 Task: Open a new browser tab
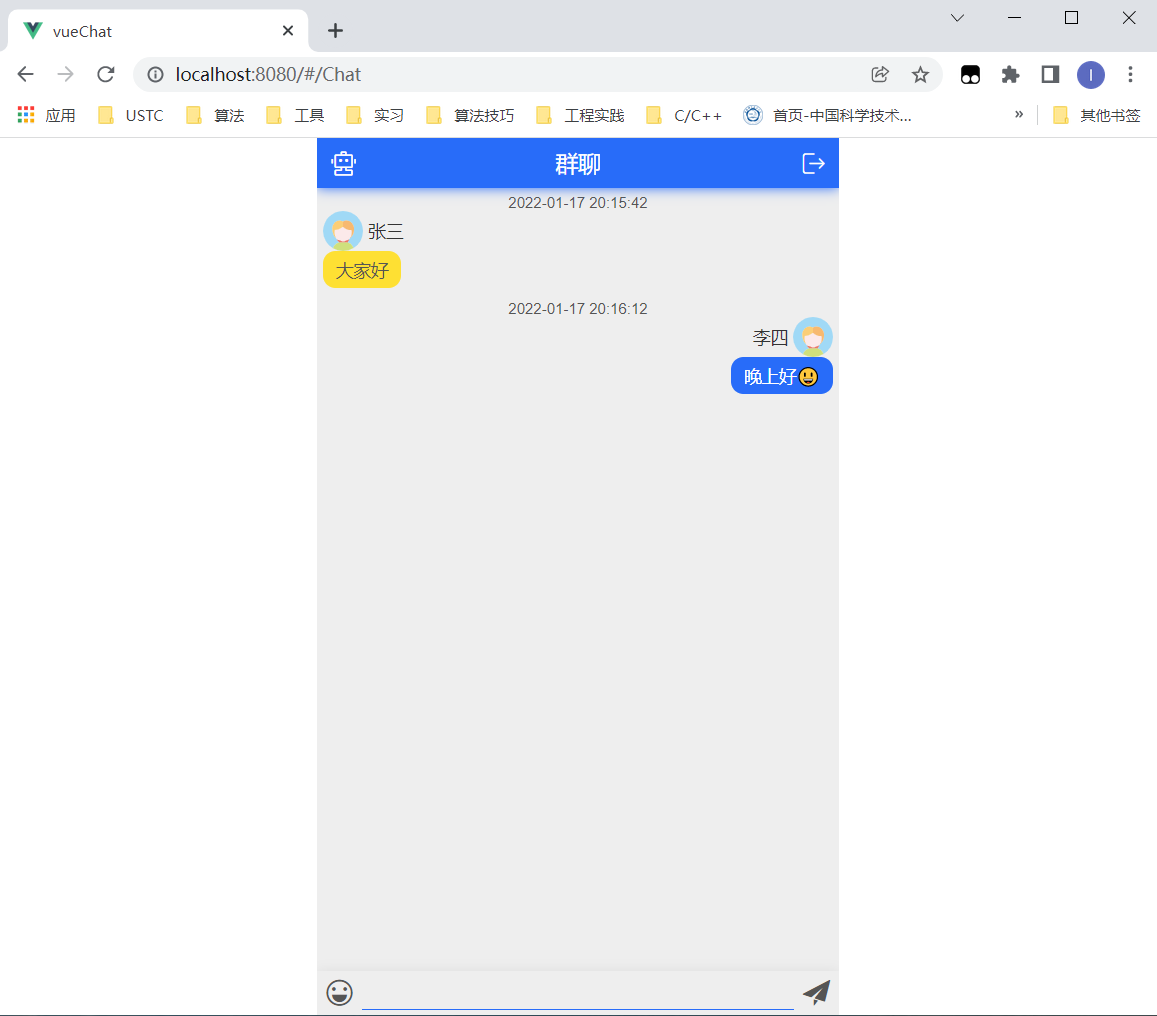tap(336, 30)
